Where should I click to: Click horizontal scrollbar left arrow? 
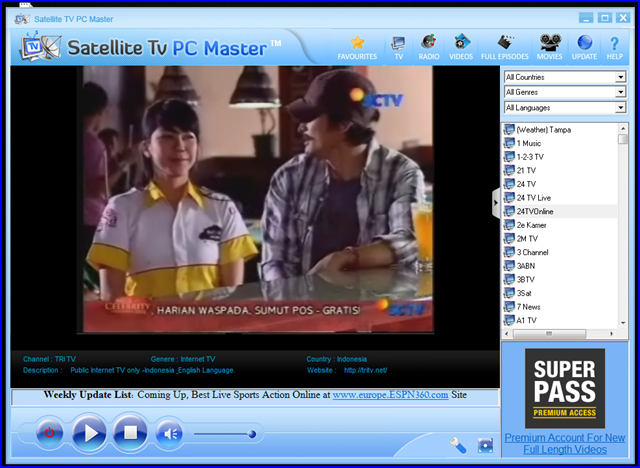(507, 334)
